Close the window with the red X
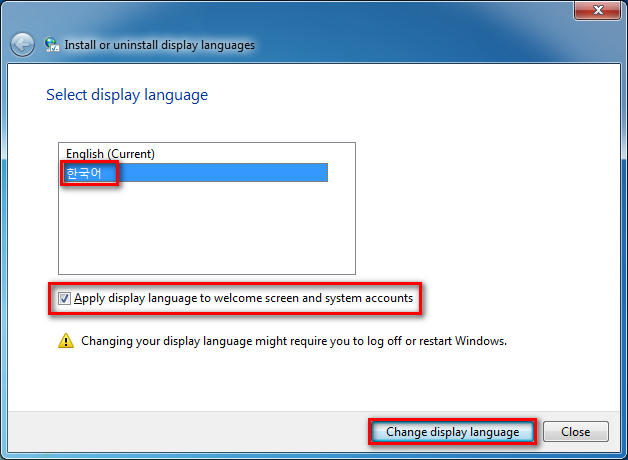The image size is (628, 460). pyautogui.click(x=598, y=10)
